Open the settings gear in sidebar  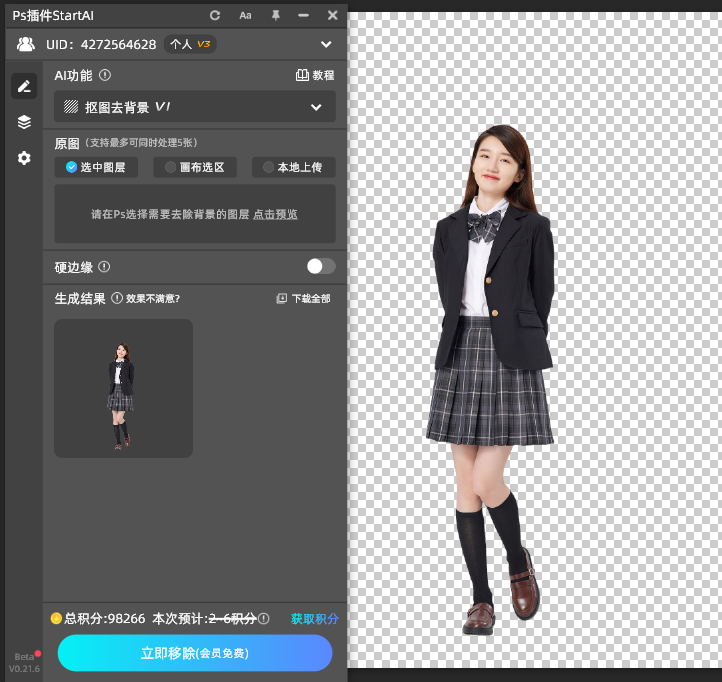click(24, 158)
